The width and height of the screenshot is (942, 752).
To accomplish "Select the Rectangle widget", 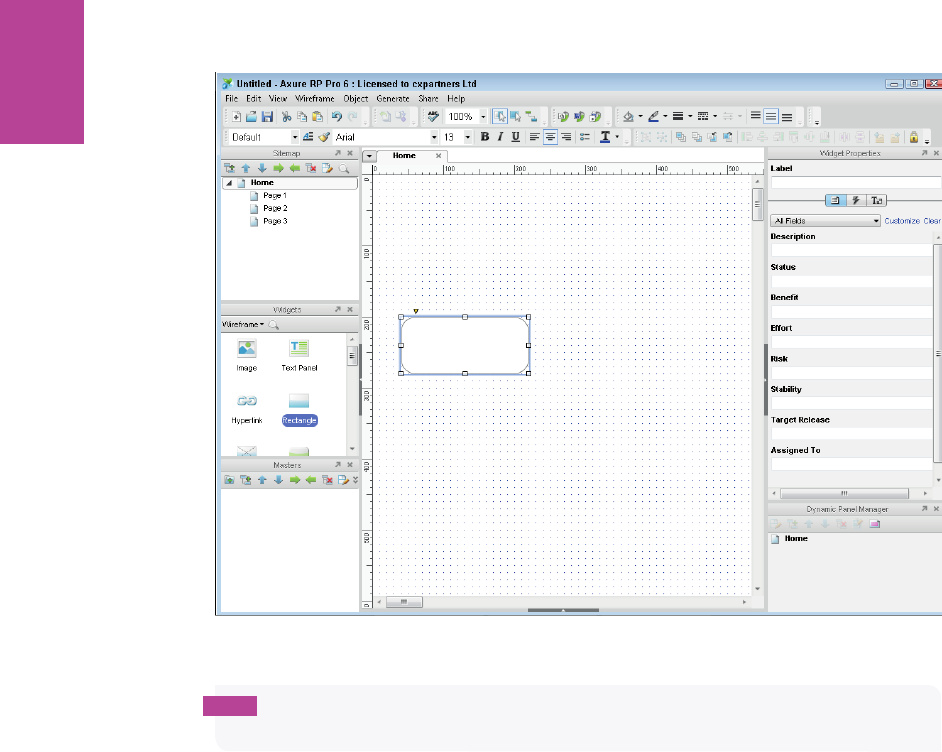I will 299,408.
